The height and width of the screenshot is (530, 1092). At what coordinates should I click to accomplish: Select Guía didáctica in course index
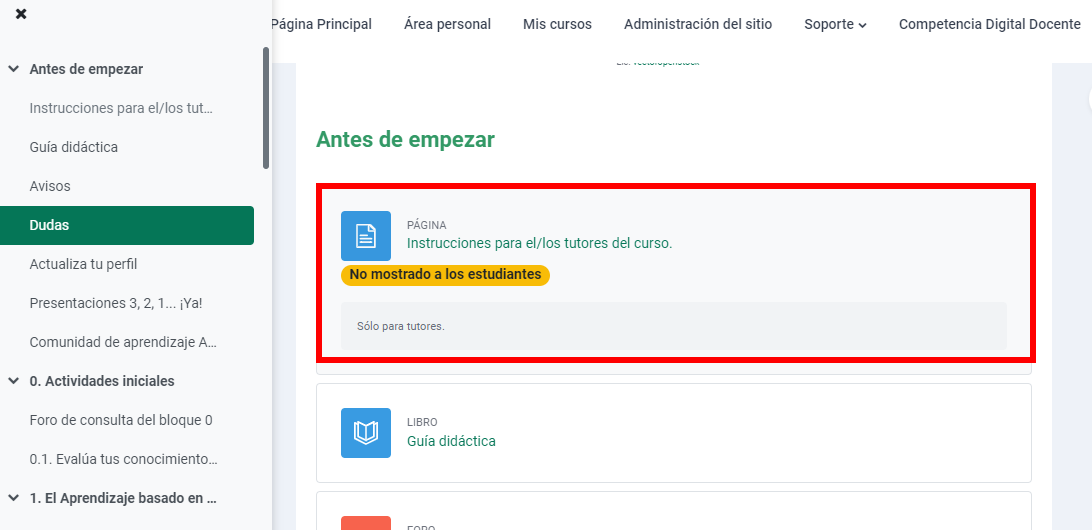[74, 148]
